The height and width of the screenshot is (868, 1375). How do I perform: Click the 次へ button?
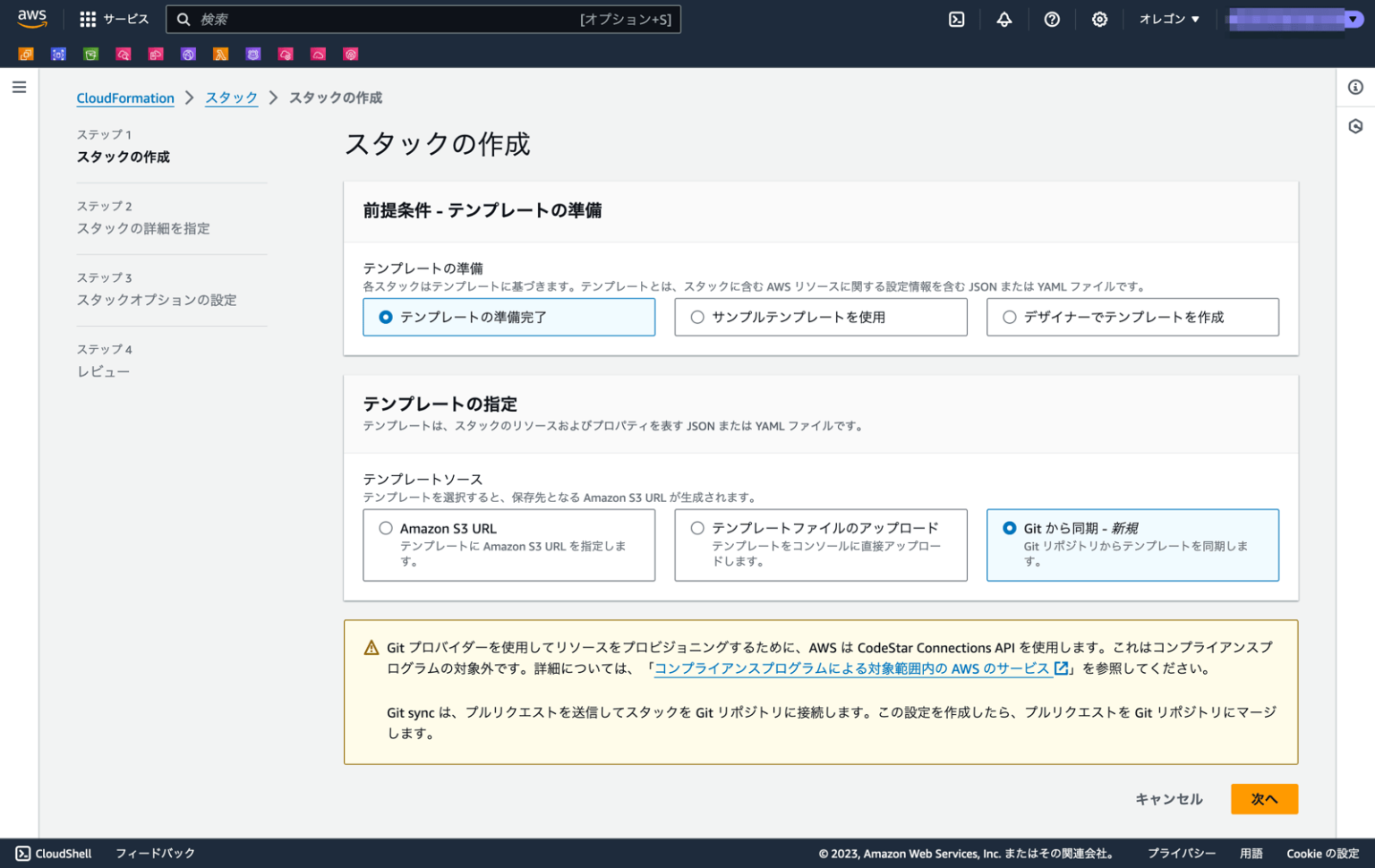coord(1264,798)
